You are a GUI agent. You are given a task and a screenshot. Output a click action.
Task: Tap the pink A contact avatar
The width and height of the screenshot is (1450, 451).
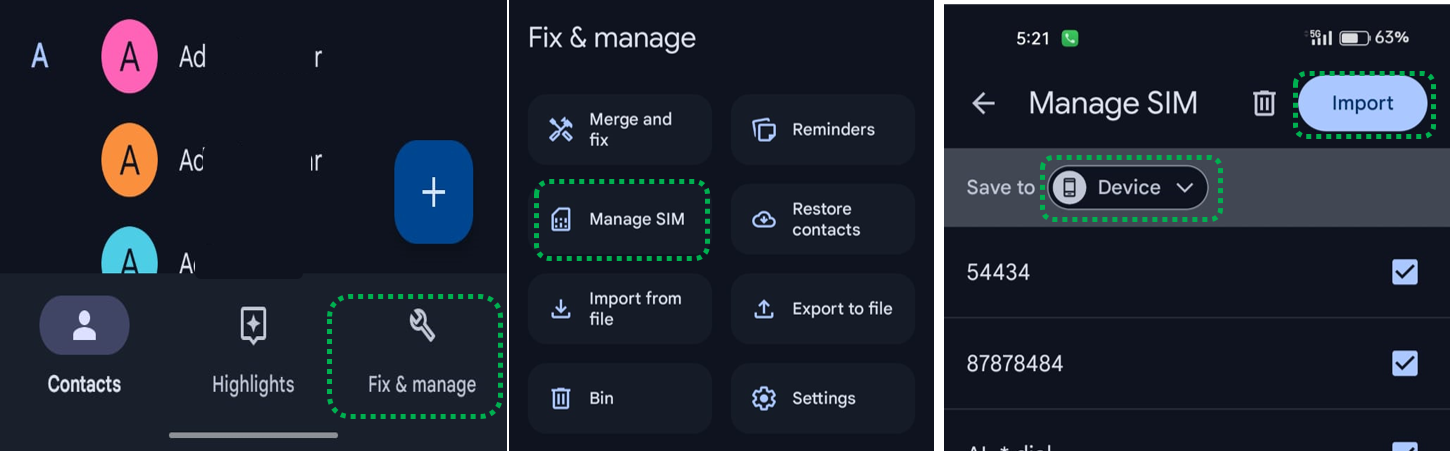130,57
